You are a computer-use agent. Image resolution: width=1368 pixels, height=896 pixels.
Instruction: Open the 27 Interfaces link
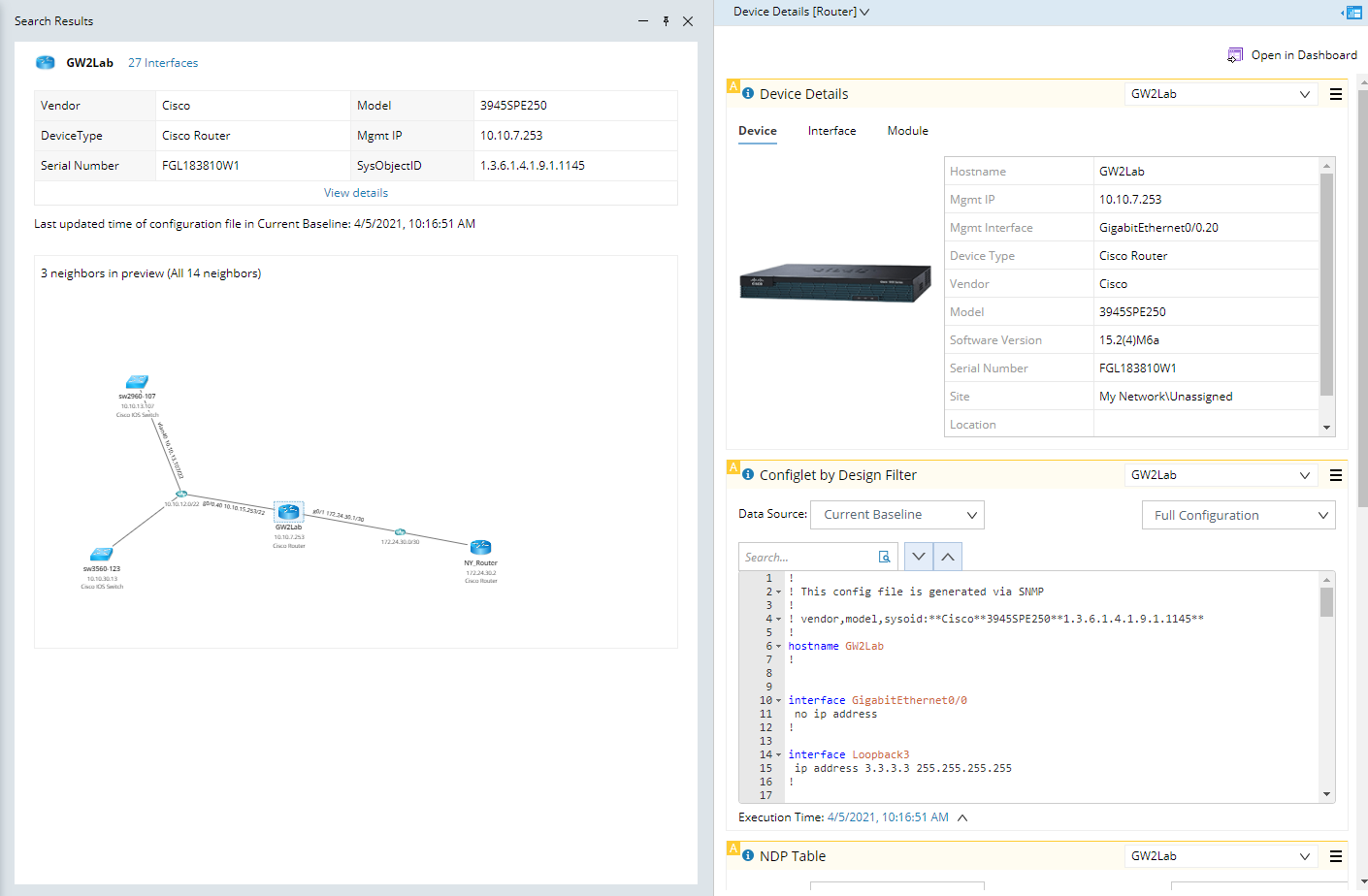point(163,62)
